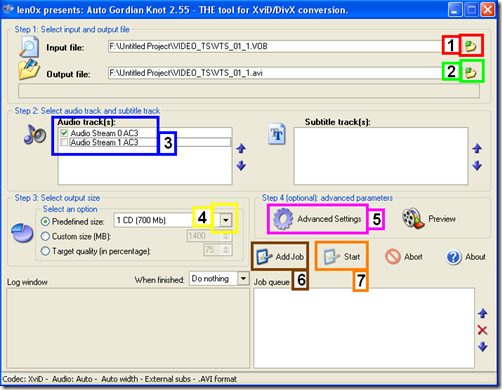The height and width of the screenshot is (390, 502).
Task: Click inside the Subtitle tracks list
Action: click(381, 156)
